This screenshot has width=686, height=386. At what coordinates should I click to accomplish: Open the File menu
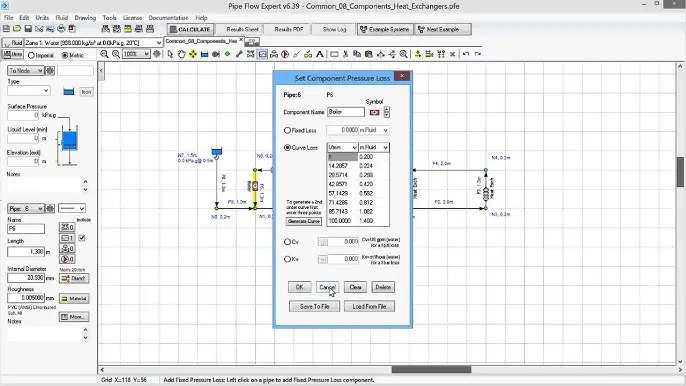pos(8,18)
